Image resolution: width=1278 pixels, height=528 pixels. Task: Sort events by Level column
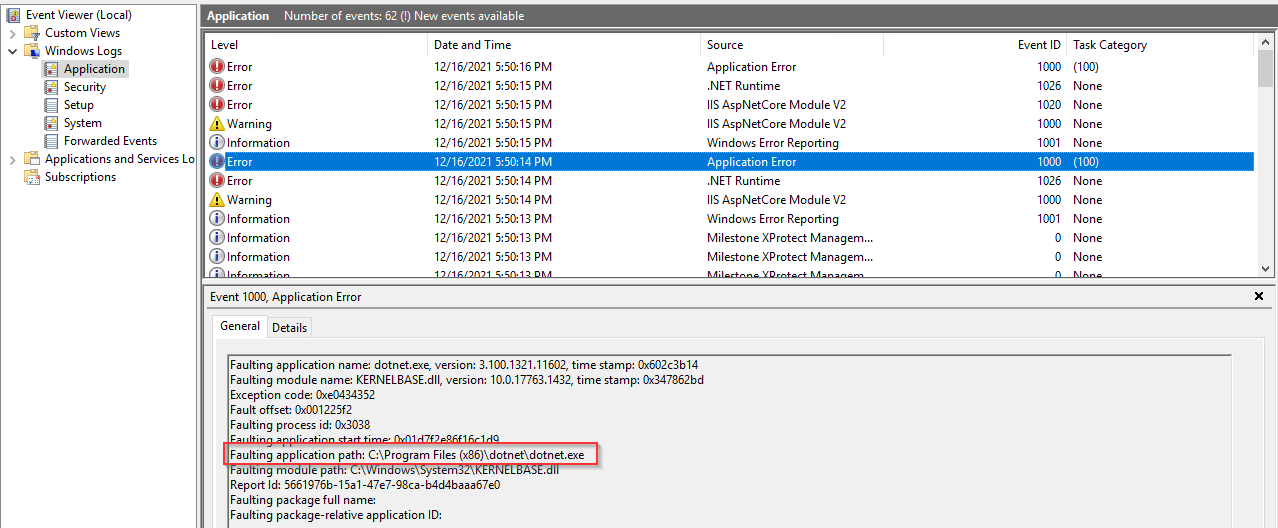coord(225,45)
